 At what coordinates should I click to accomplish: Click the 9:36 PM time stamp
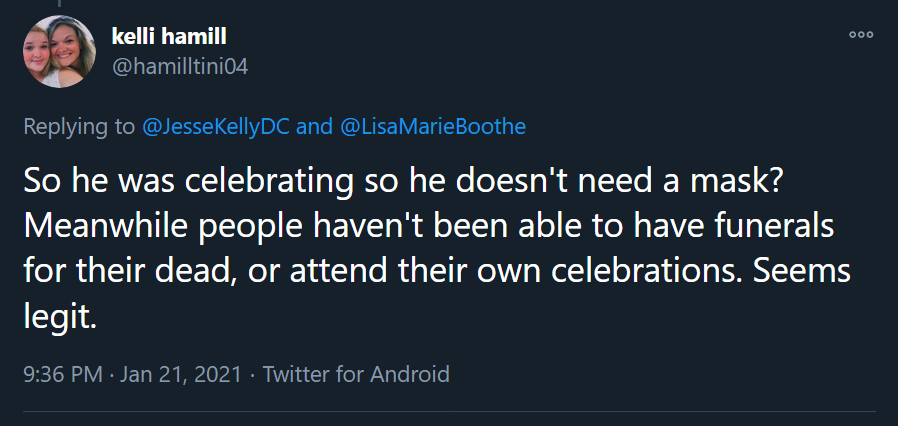(63, 374)
